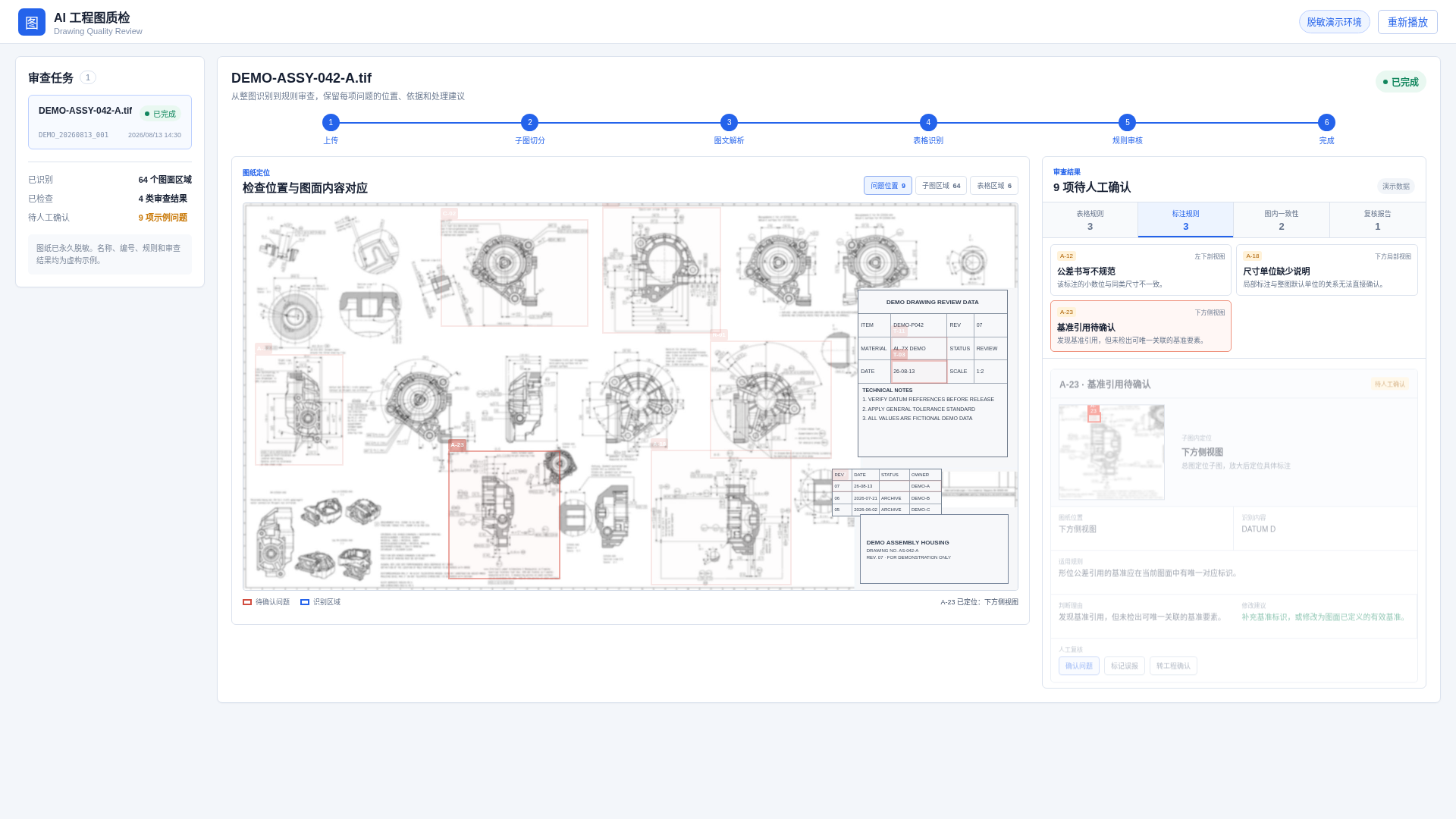Image resolution: width=1456 pixels, height=819 pixels.
Task: Toggle the 子图区域 64 filter
Action: 940,186
